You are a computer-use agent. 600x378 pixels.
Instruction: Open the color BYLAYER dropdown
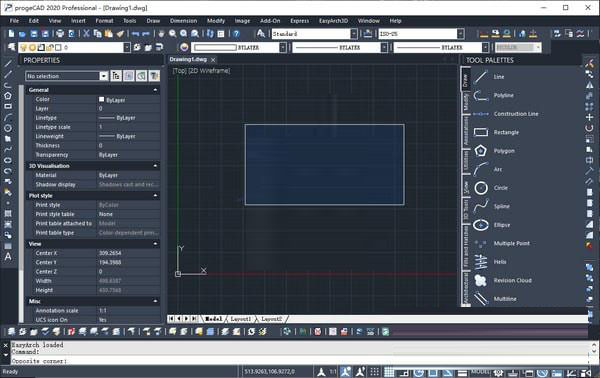pos(283,47)
